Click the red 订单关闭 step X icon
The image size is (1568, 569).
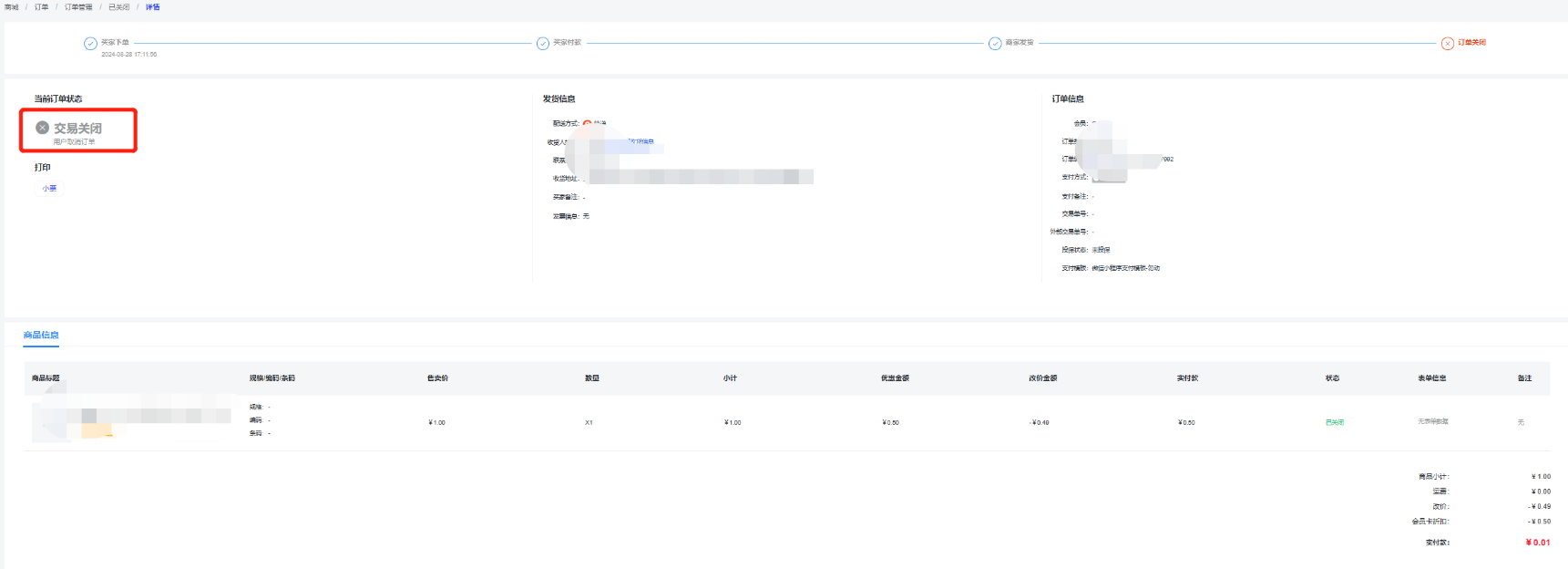(1447, 43)
